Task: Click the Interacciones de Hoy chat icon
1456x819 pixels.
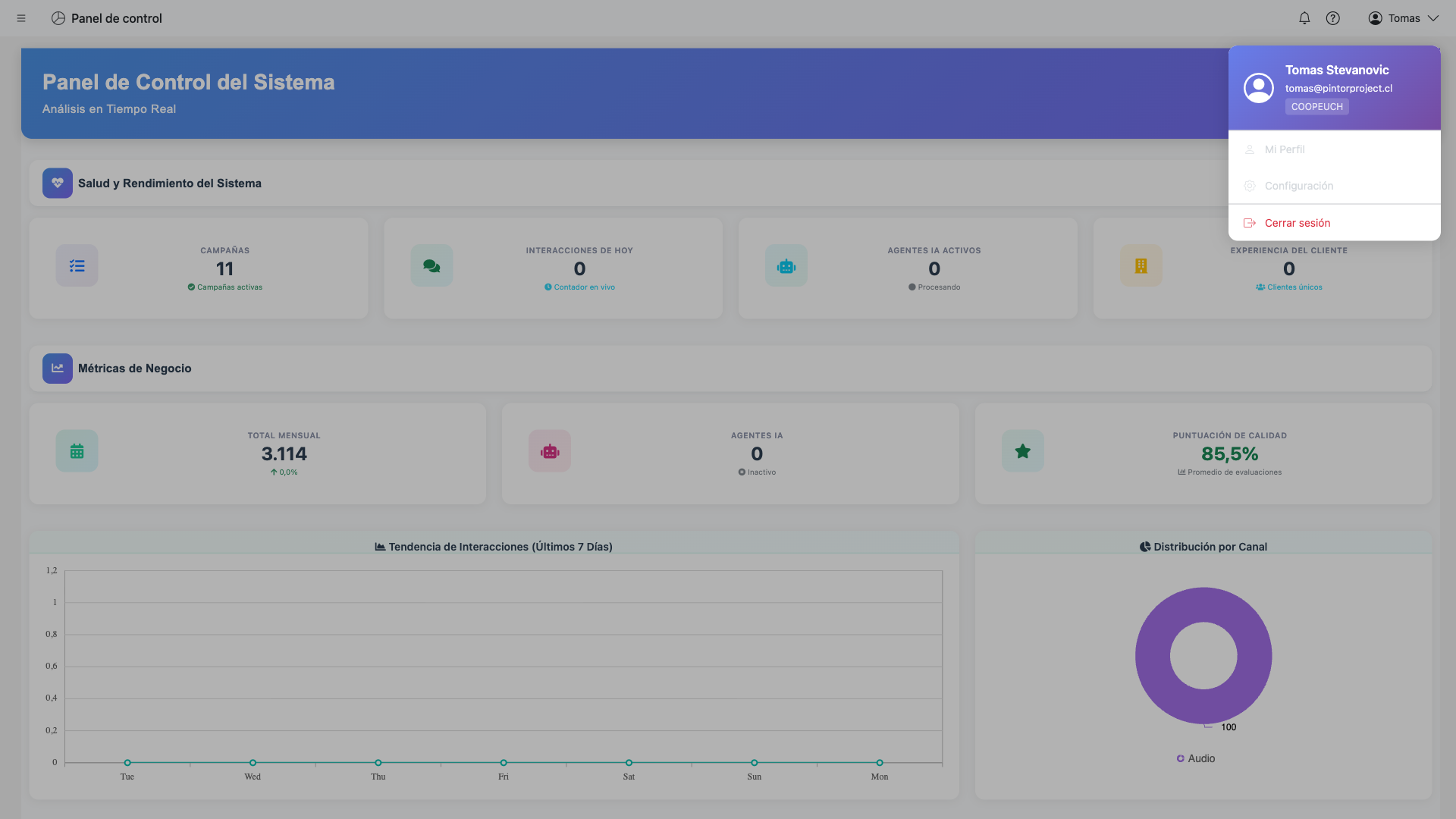Action: [x=431, y=265]
